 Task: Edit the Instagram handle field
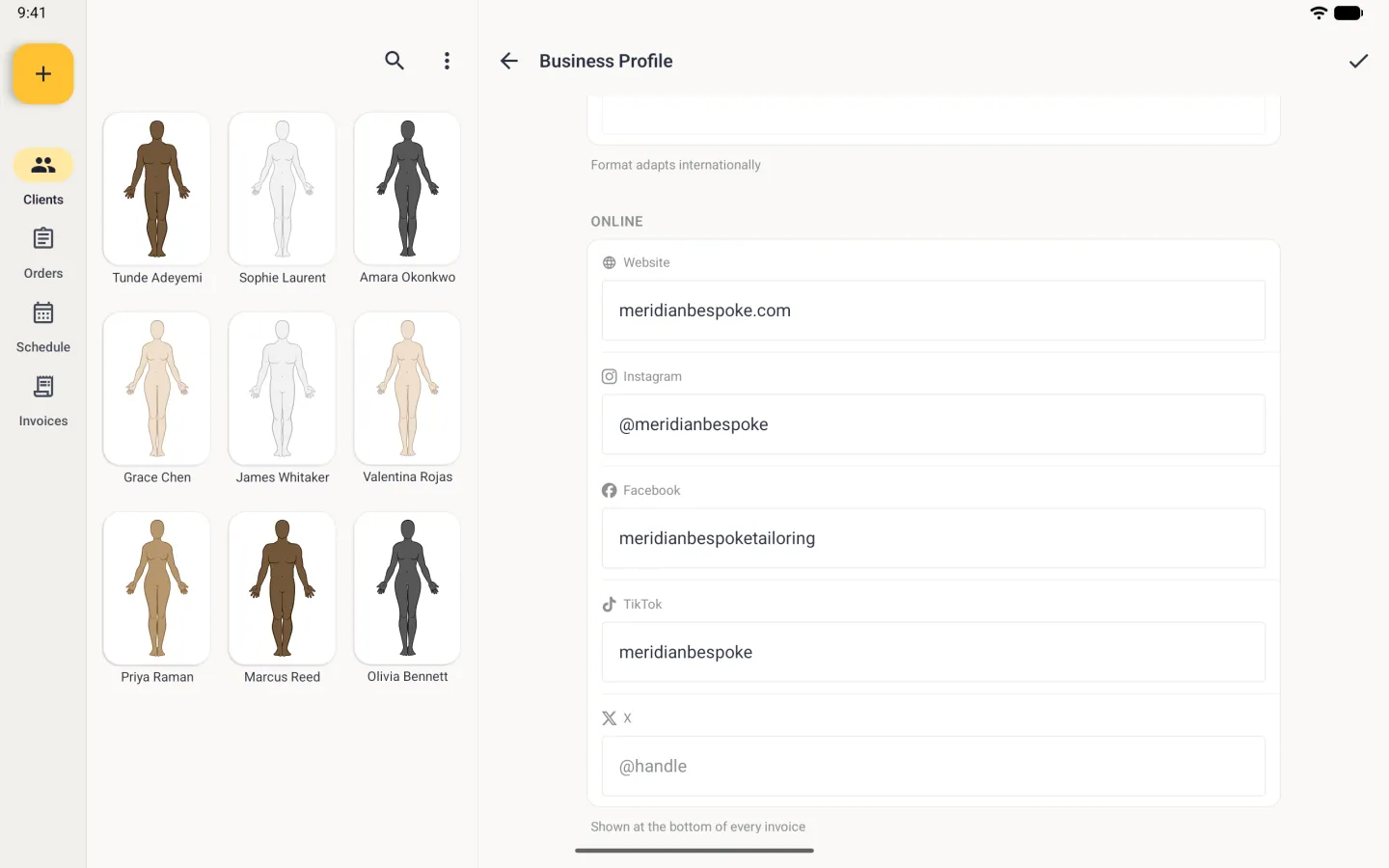point(934,424)
